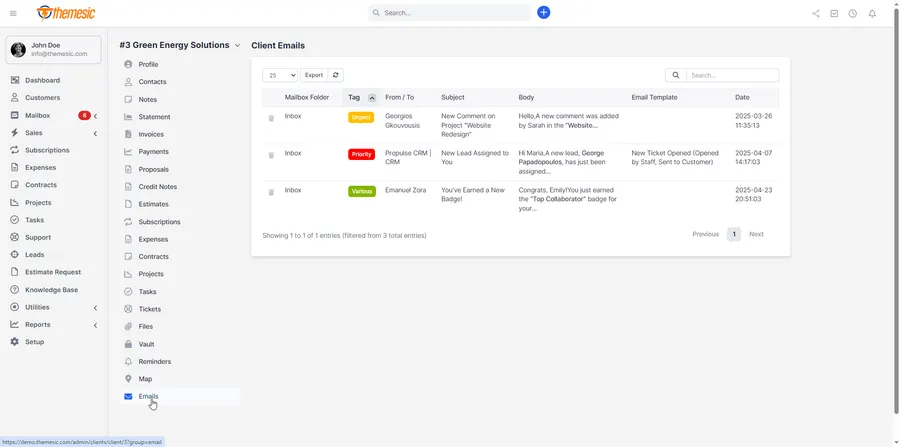This screenshot has width=900, height=447.
Task: Open the client Profile tab
Action: 148,65
